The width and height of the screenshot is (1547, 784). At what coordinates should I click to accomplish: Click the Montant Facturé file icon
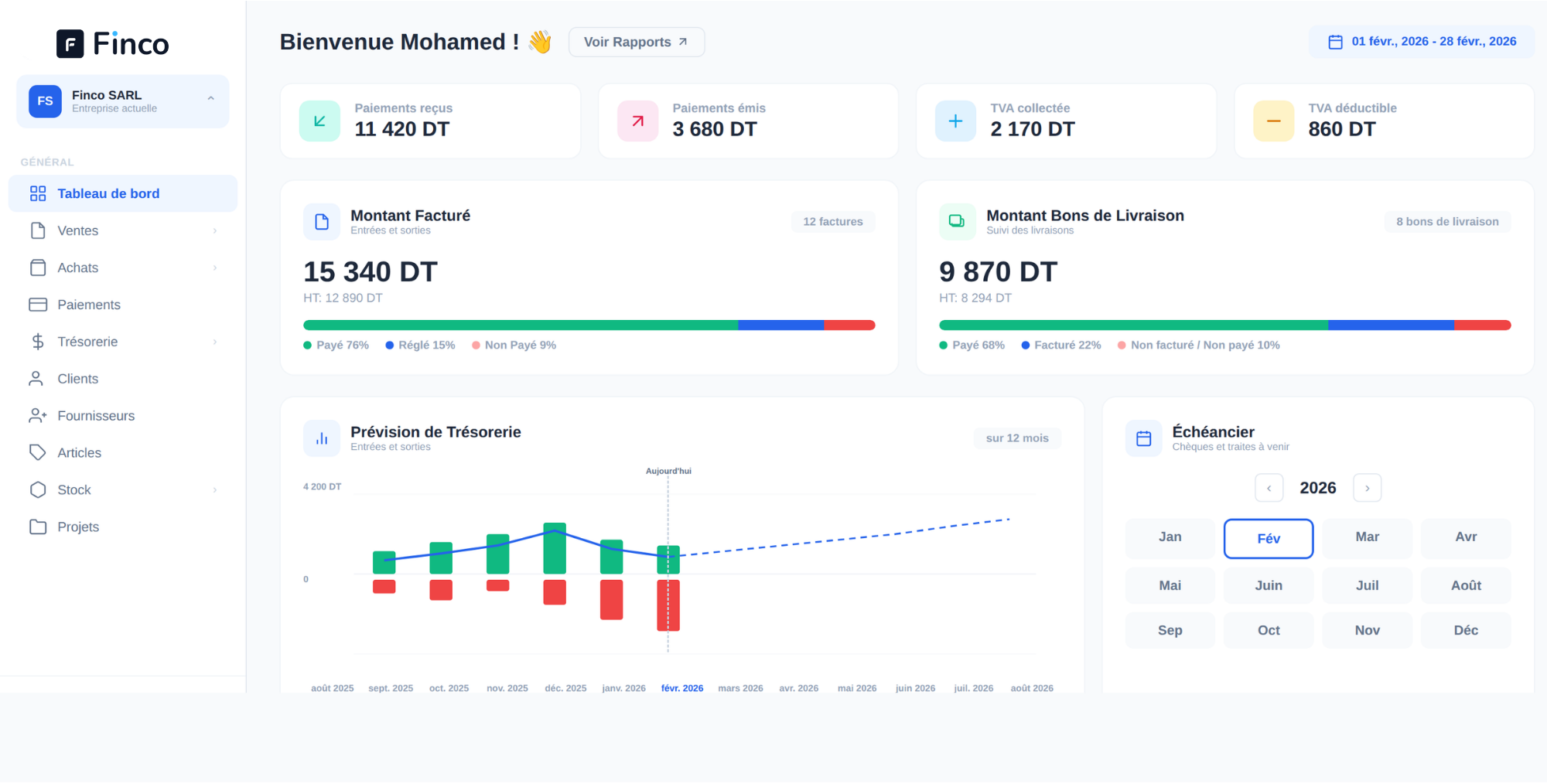[322, 222]
